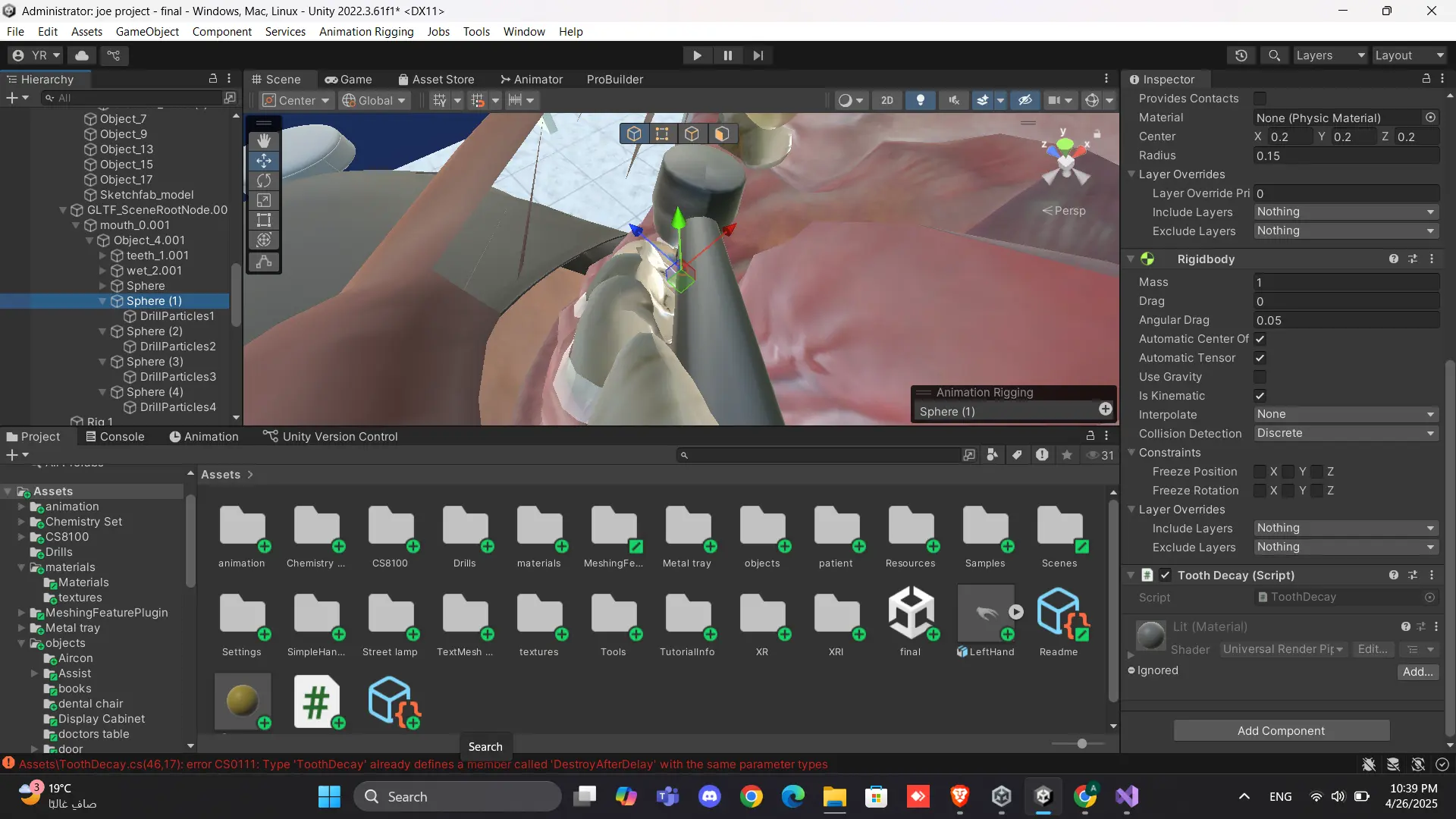Viewport: 1456px width, 819px height.
Task: Toggle scene visibility hidden-eye icon
Action: 1025,100
